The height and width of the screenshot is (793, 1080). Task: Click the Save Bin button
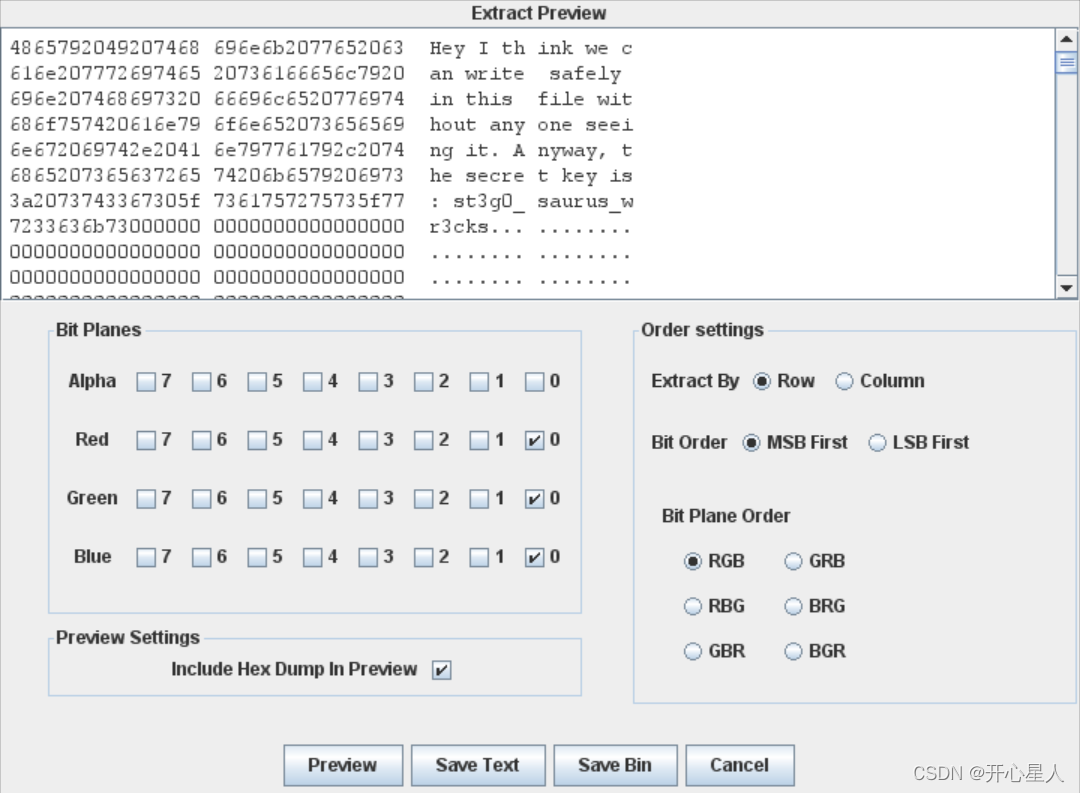[615, 765]
